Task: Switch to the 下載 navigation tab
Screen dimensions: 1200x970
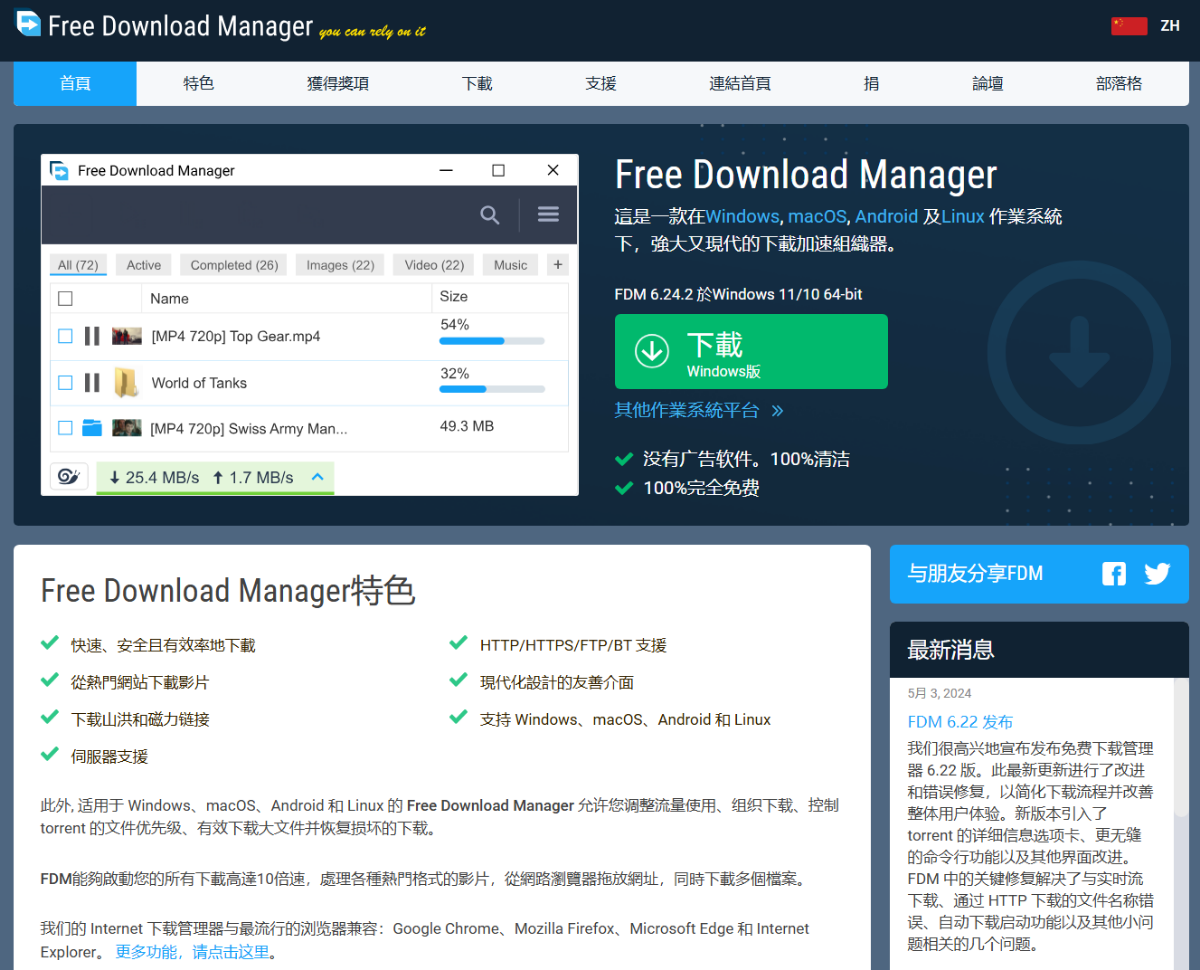Action: coord(477,84)
